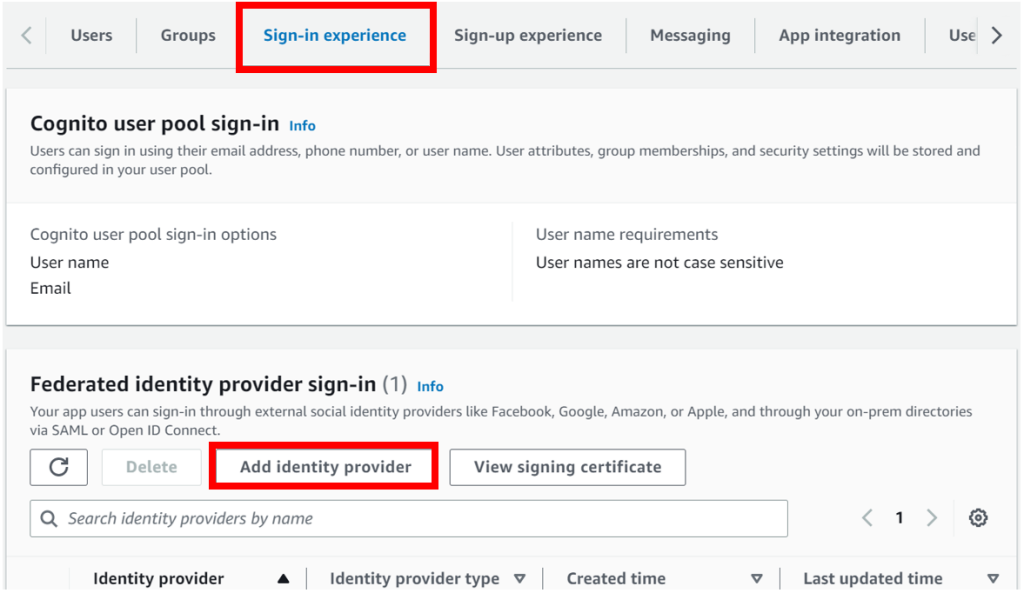This screenshot has height=593, width=1024.
Task: Open the Cognito user pool sign-in Info link
Action: [x=302, y=125]
